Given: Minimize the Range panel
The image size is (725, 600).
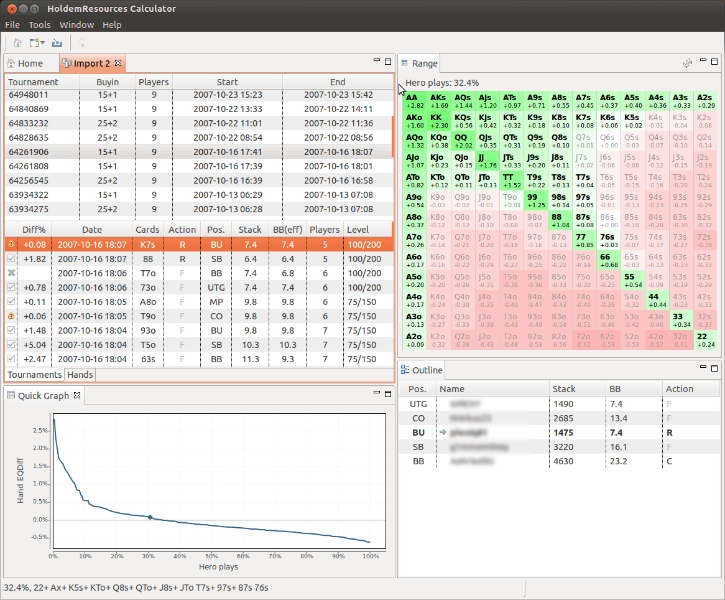Looking at the screenshot, I should (703, 60).
